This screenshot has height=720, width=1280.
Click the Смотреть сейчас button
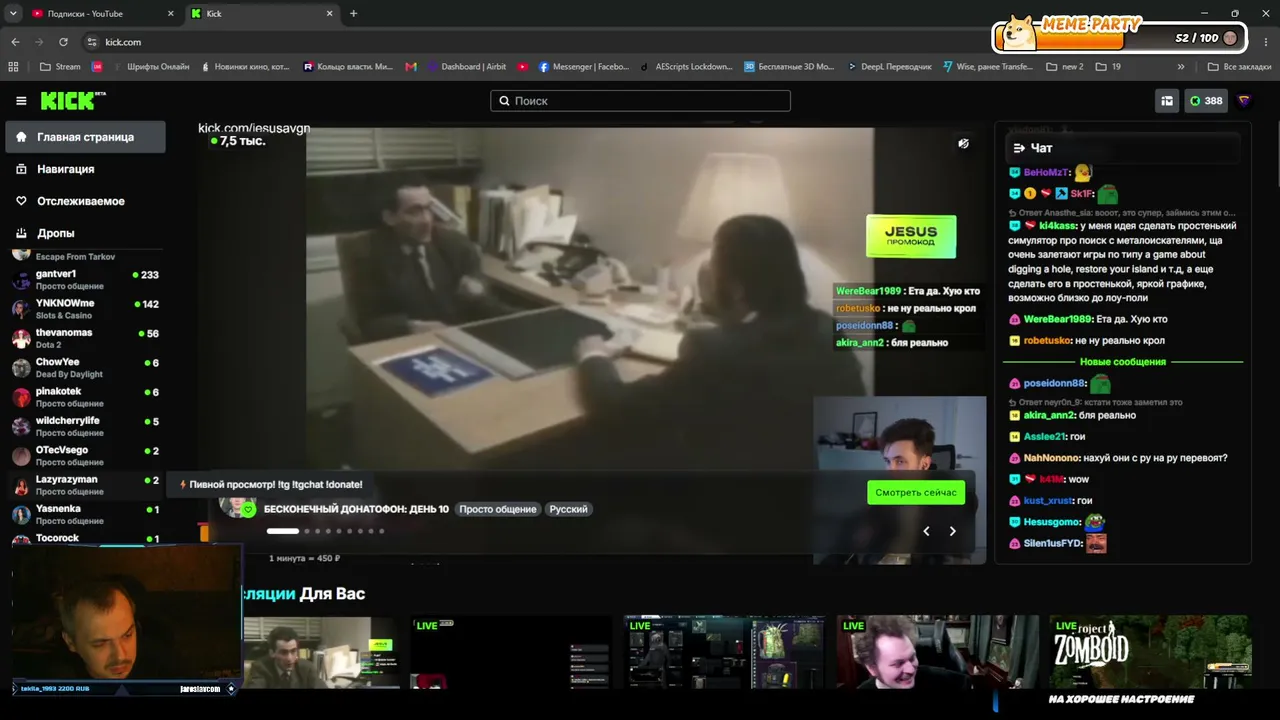click(x=916, y=493)
